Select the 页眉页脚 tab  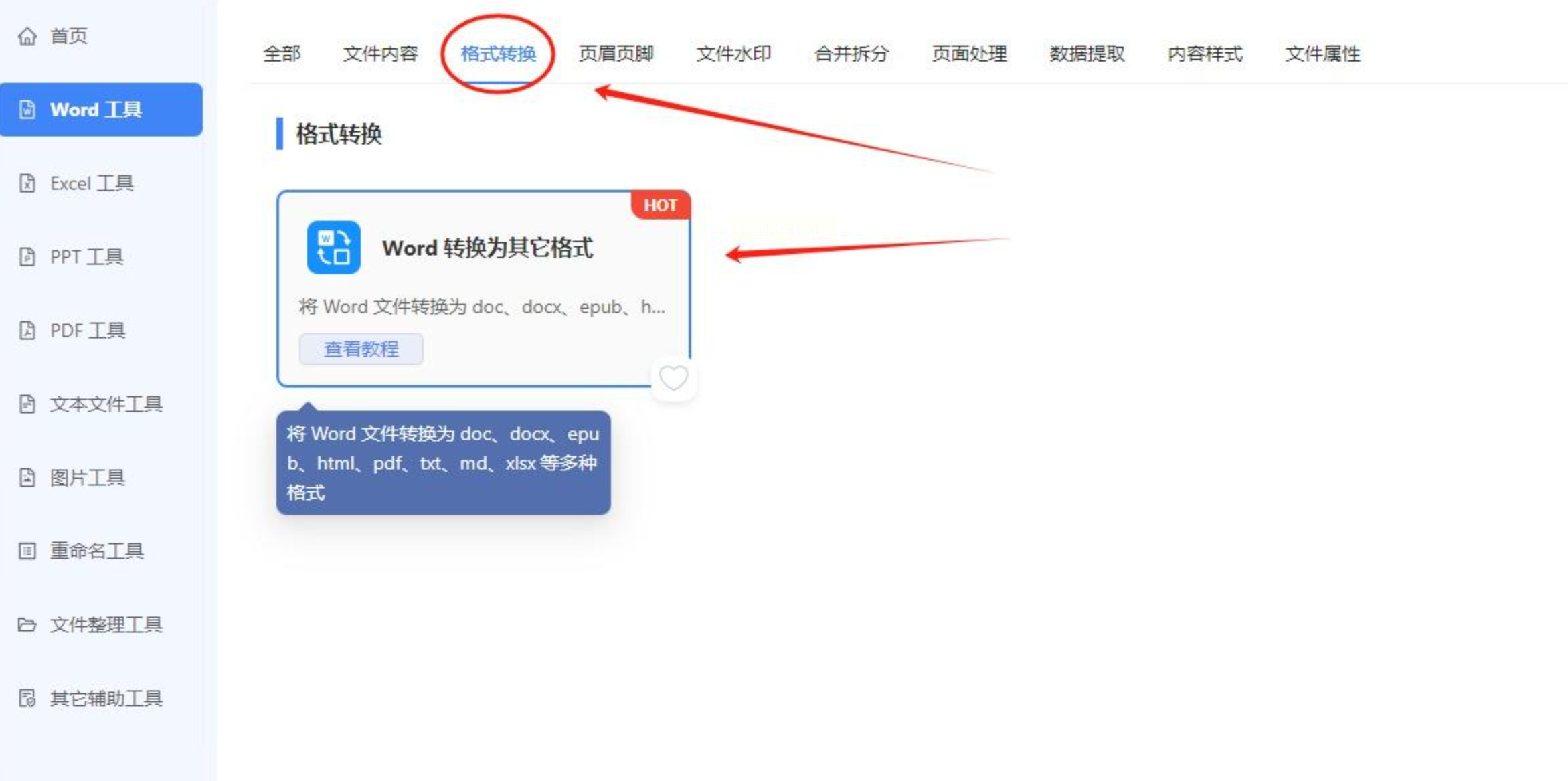pos(616,54)
